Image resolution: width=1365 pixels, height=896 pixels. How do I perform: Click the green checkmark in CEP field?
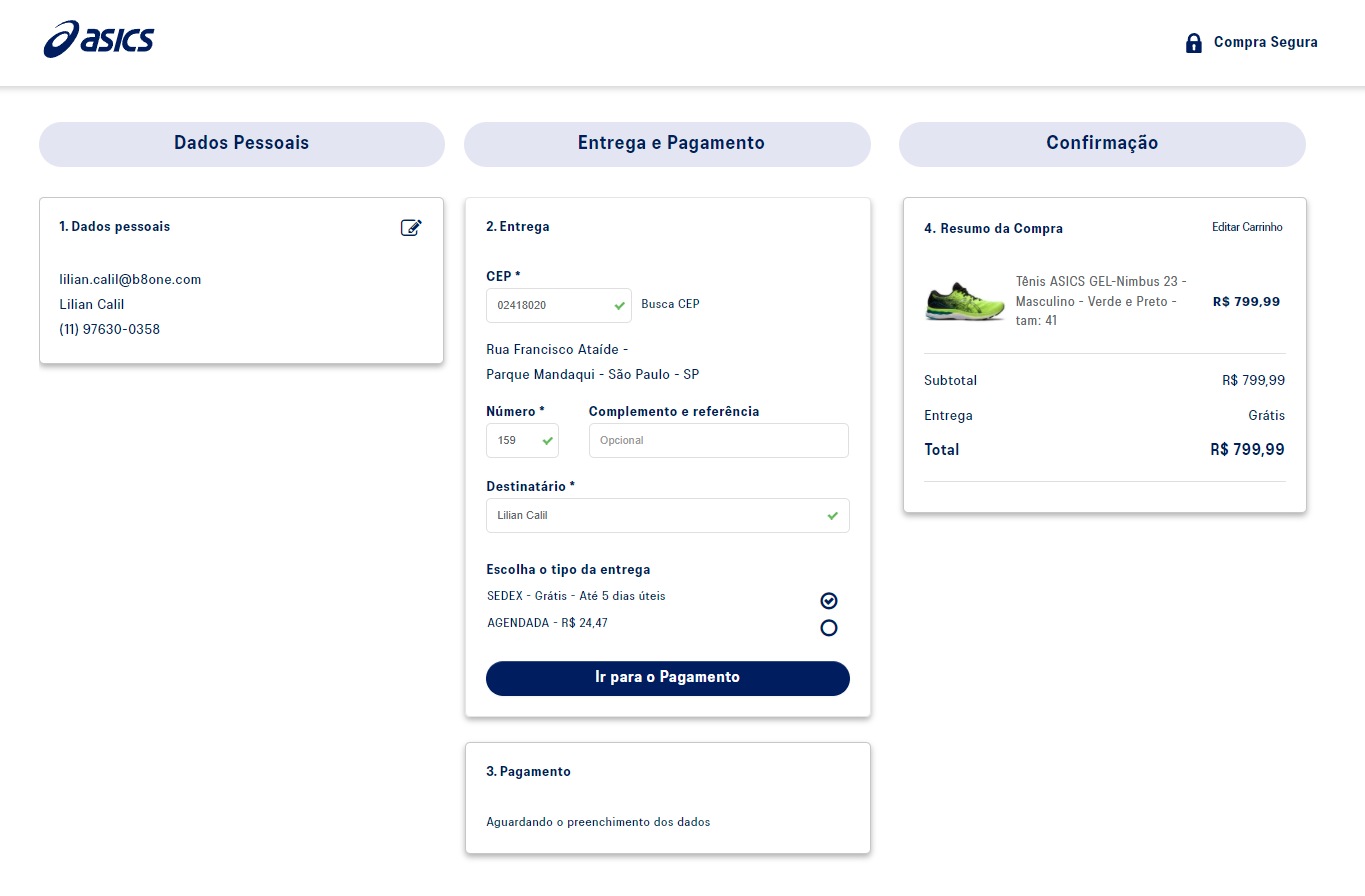point(620,305)
